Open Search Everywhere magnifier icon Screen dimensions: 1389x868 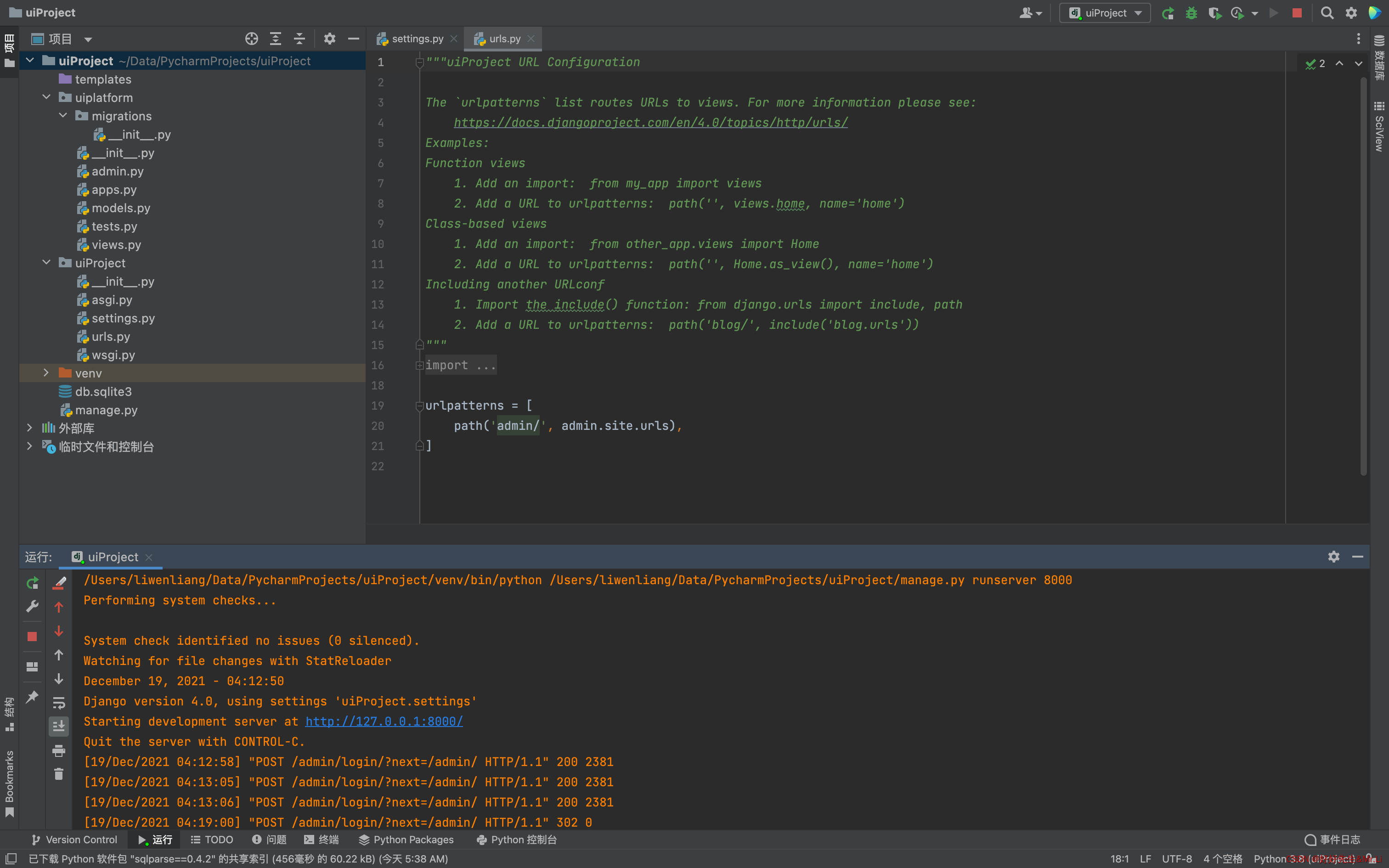tap(1327, 13)
